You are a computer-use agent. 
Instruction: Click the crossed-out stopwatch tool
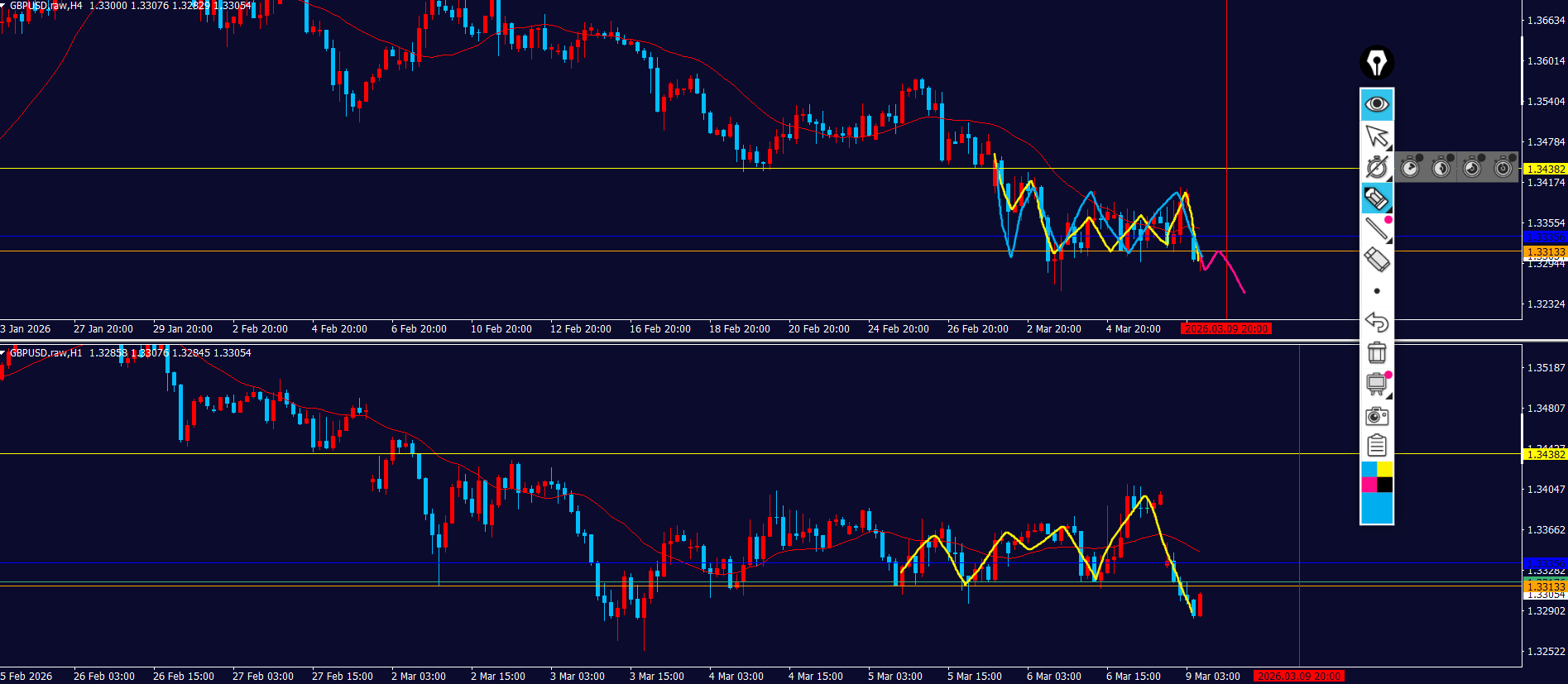(x=1377, y=167)
